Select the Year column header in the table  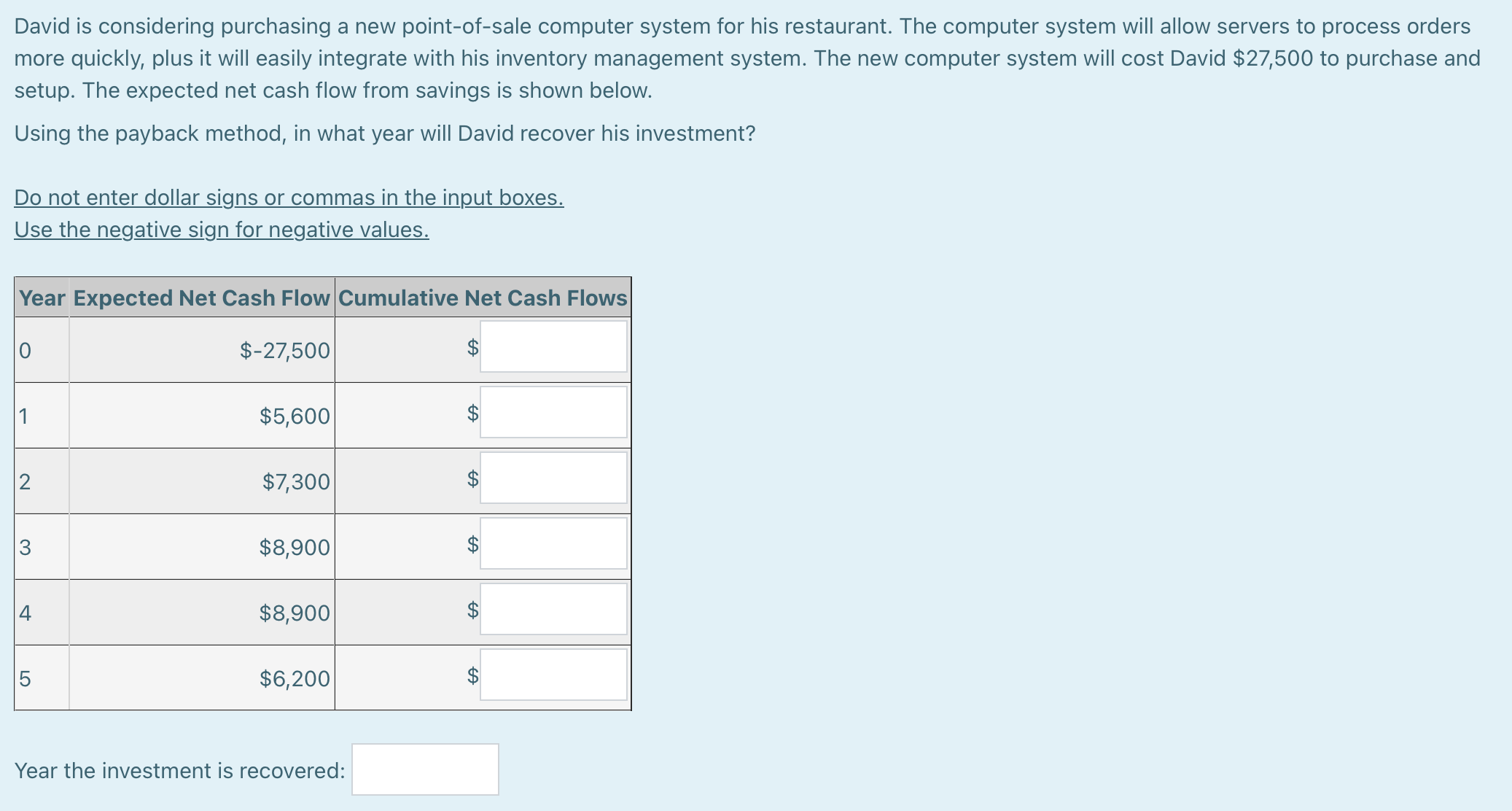pyautogui.click(x=40, y=298)
